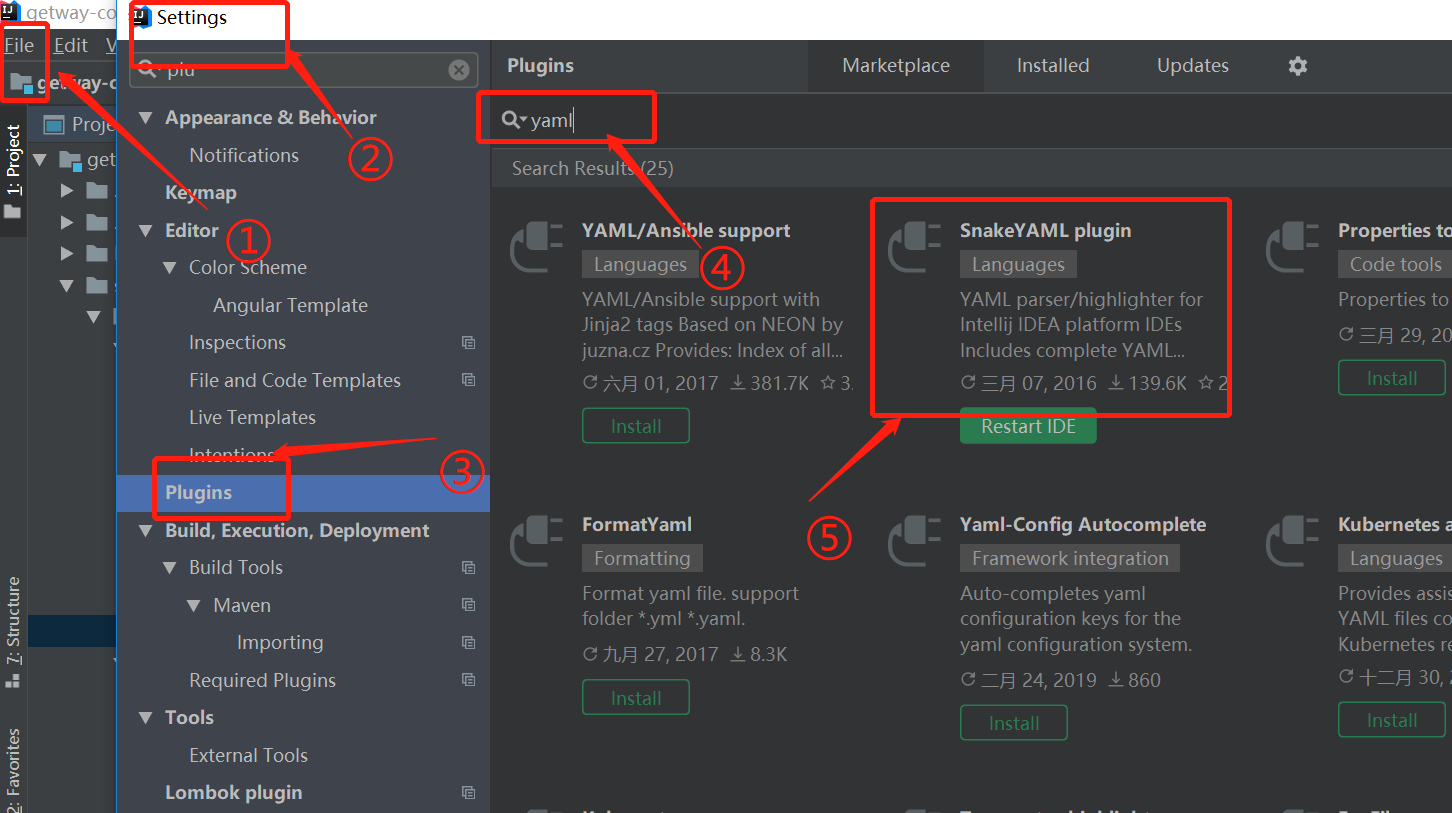Focus the Settings search input field
Image resolution: width=1452 pixels, height=813 pixels.
coord(303,70)
